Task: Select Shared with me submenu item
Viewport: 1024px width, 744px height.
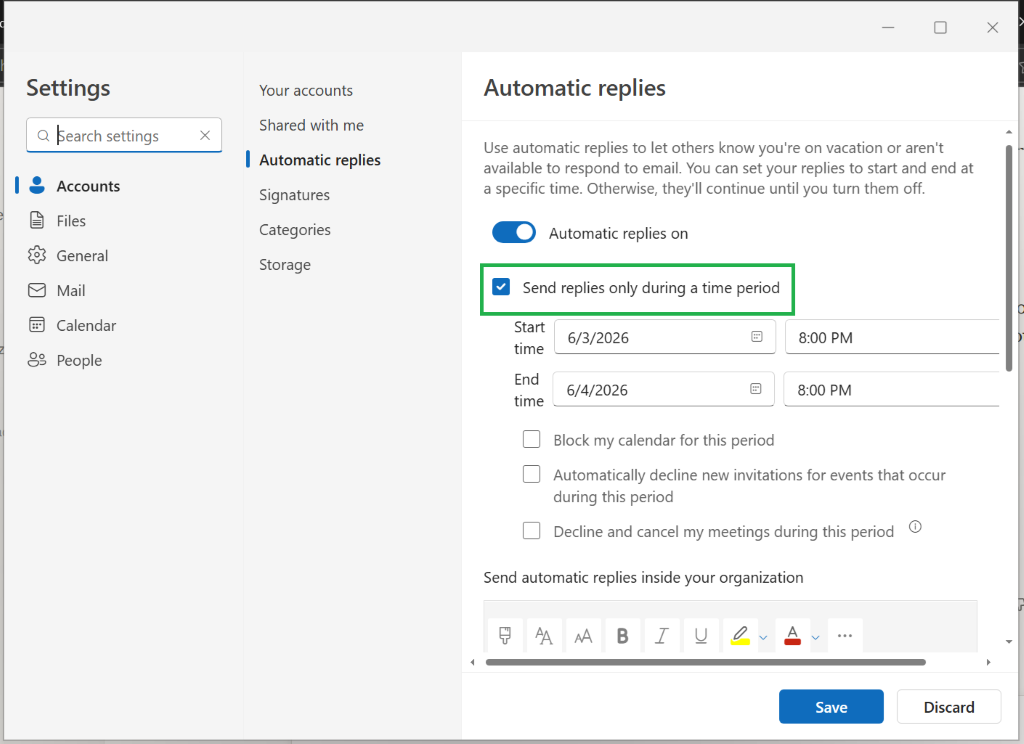Action: point(312,125)
